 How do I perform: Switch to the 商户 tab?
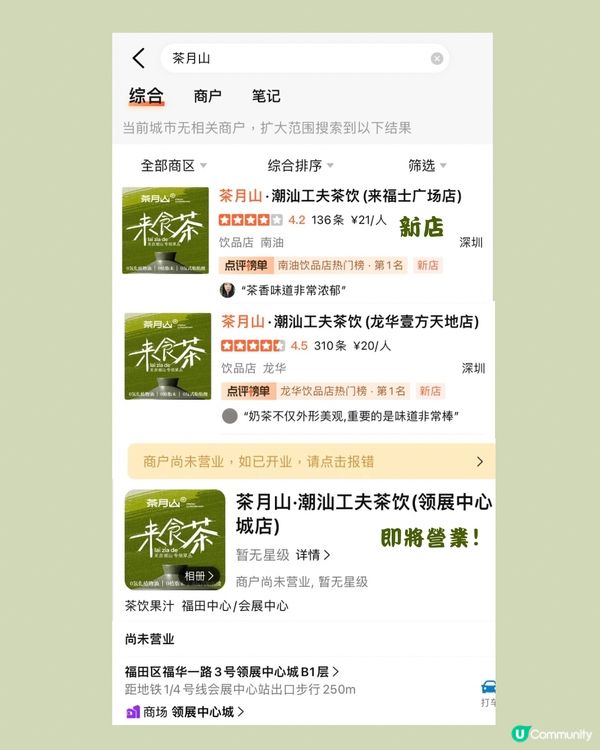pyautogui.click(x=207, y=96)
